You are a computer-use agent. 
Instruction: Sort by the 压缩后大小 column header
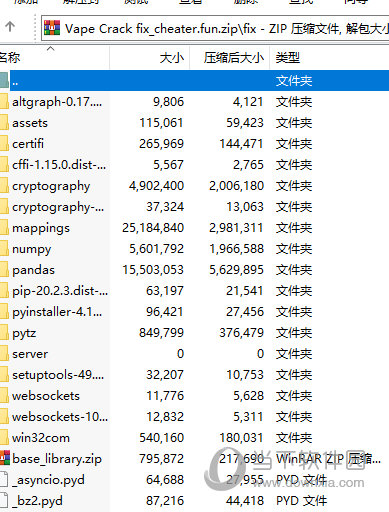(229, 58)
